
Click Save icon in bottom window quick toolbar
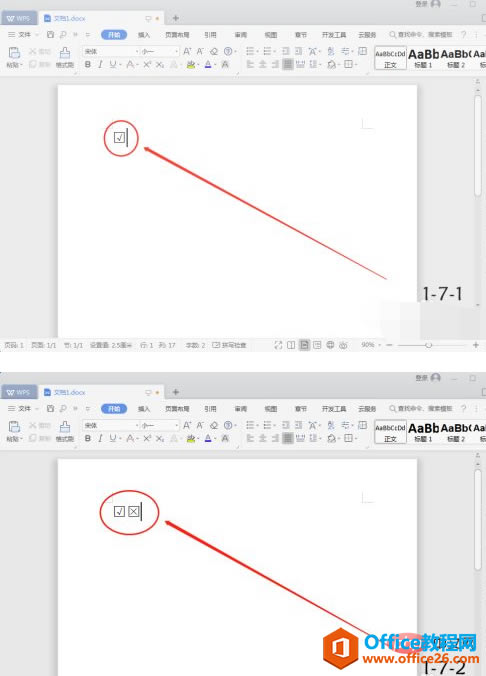(x=50, y=408)
